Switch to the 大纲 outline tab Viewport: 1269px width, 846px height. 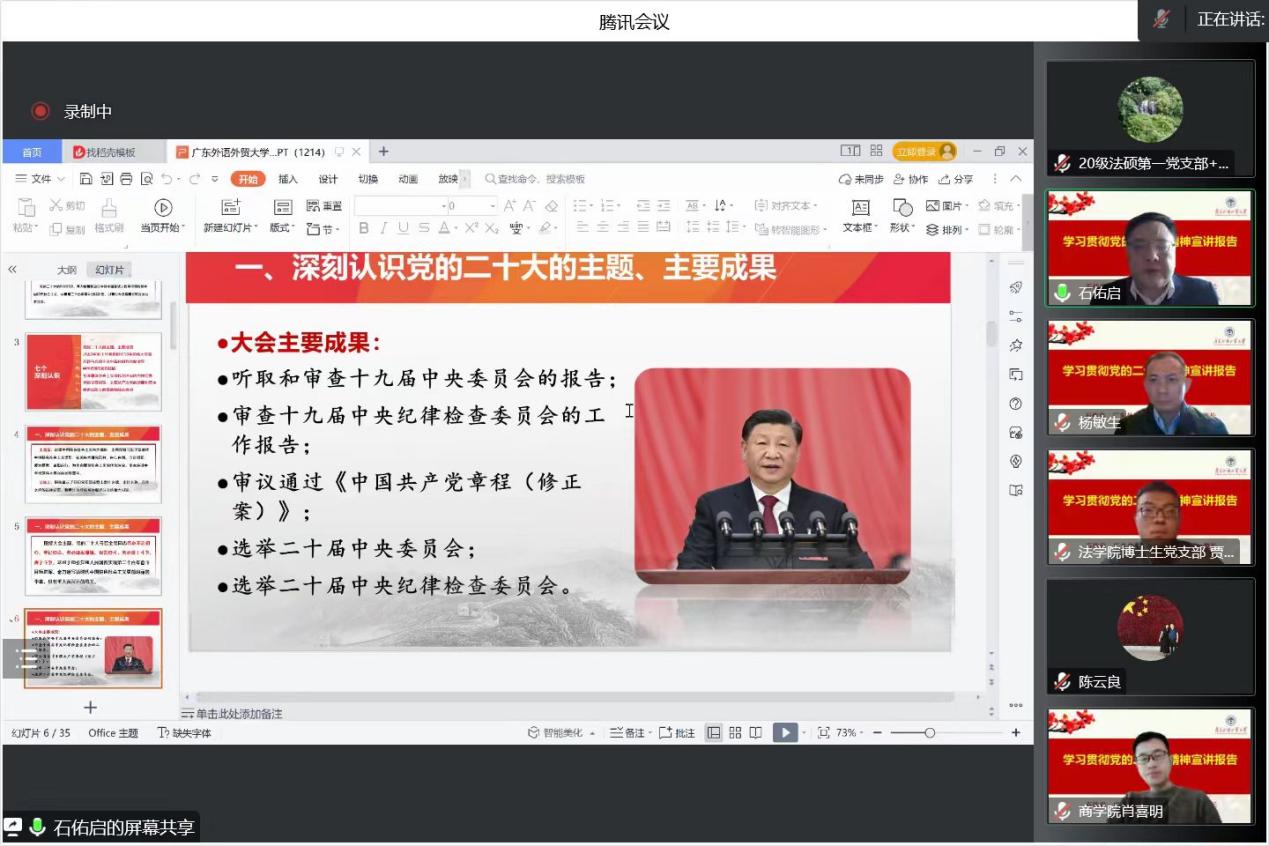[66, 270]
